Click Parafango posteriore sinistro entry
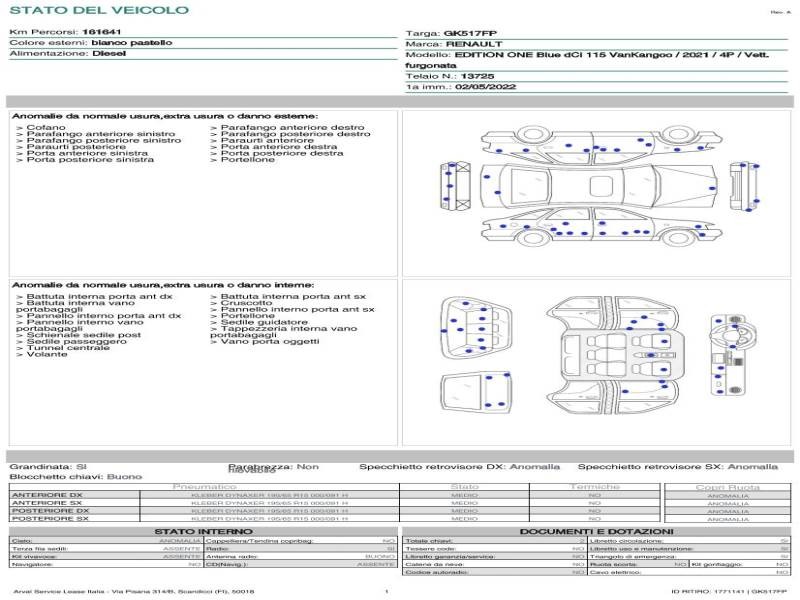Screen dimensions: 800x600 click(x=98, y=140)
